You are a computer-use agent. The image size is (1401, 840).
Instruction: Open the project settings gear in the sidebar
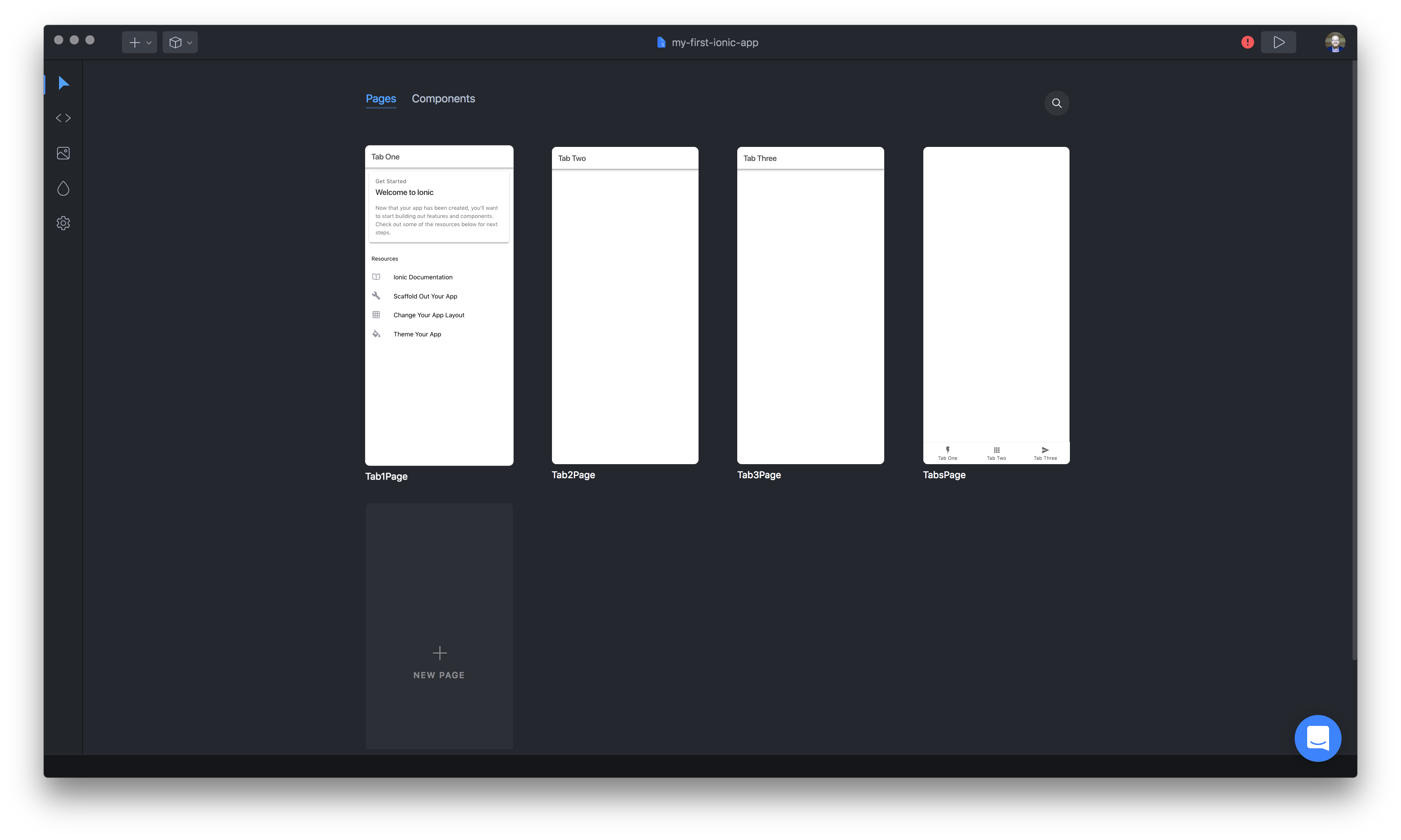coord(63,223)
